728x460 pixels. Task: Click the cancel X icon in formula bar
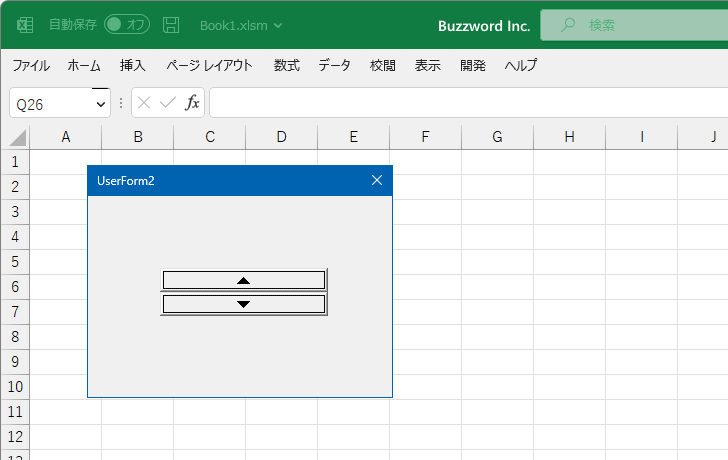click(x=144, y=103)
